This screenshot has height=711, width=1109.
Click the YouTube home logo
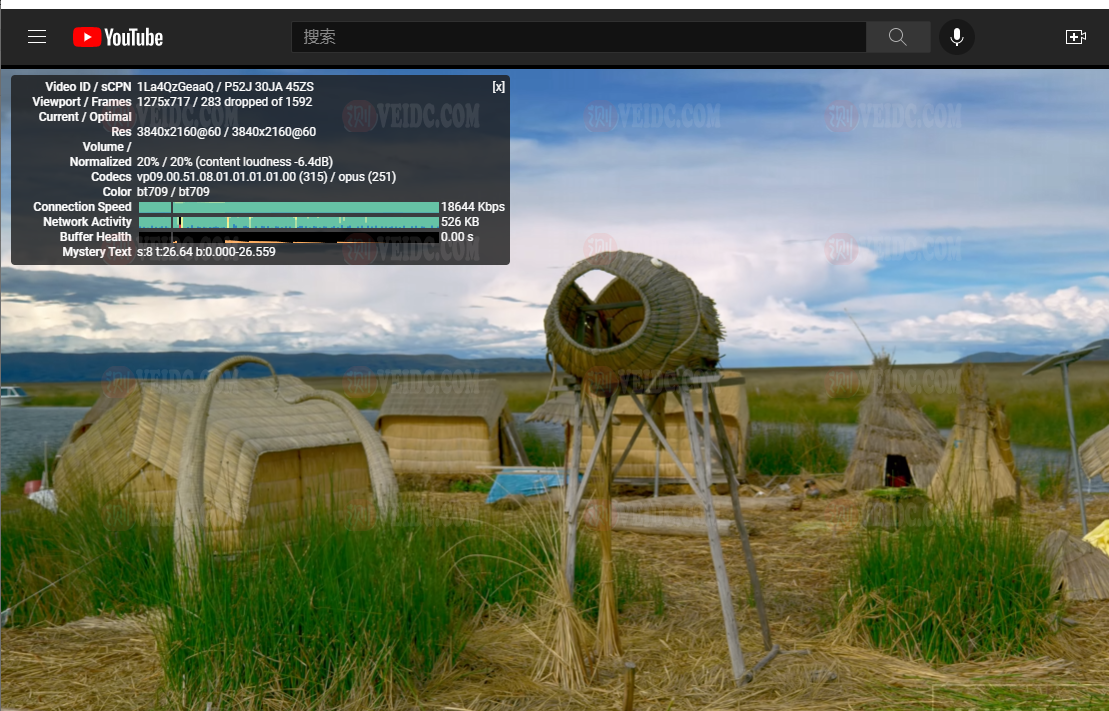click(118, 37)
